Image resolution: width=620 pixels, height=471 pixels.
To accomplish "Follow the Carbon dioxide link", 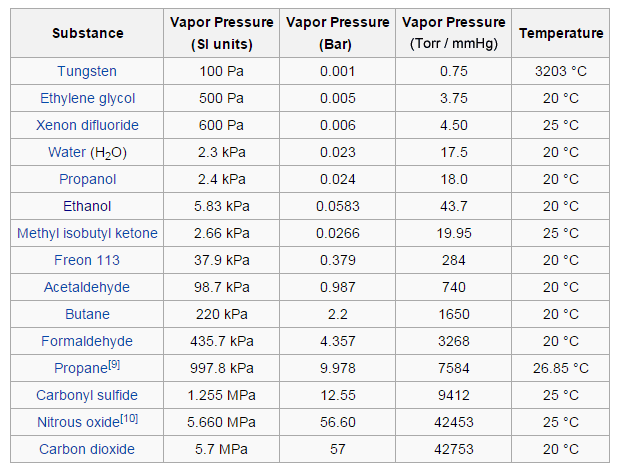I will tap(87, 449).
